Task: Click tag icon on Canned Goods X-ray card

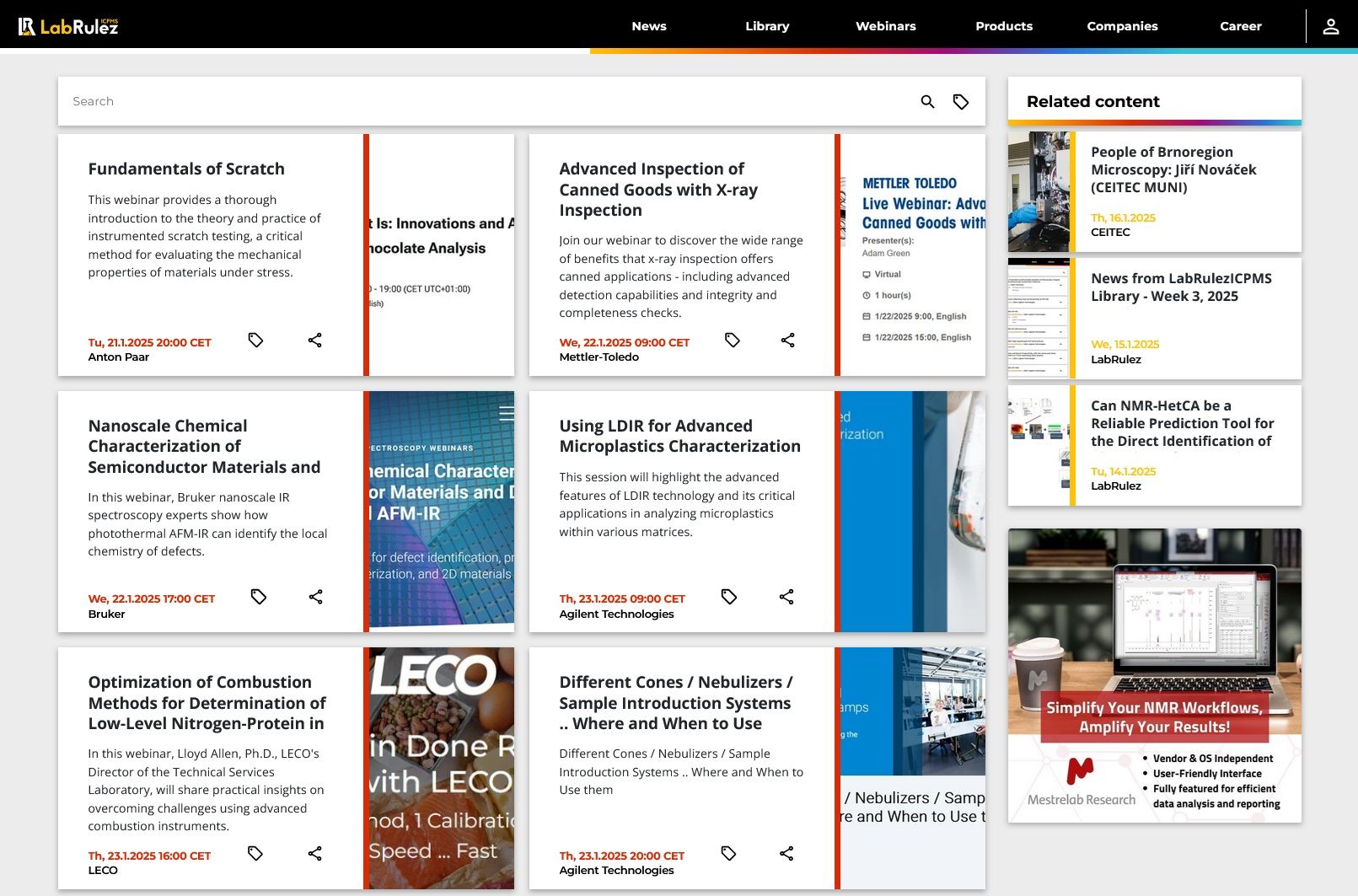Action: coord(733,340)
